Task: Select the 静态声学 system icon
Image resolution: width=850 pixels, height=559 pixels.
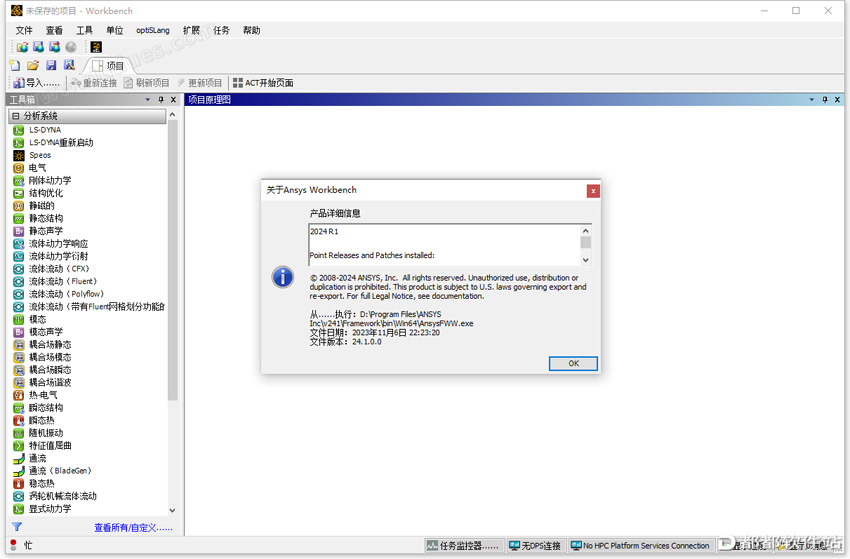Action: [18, 231]
